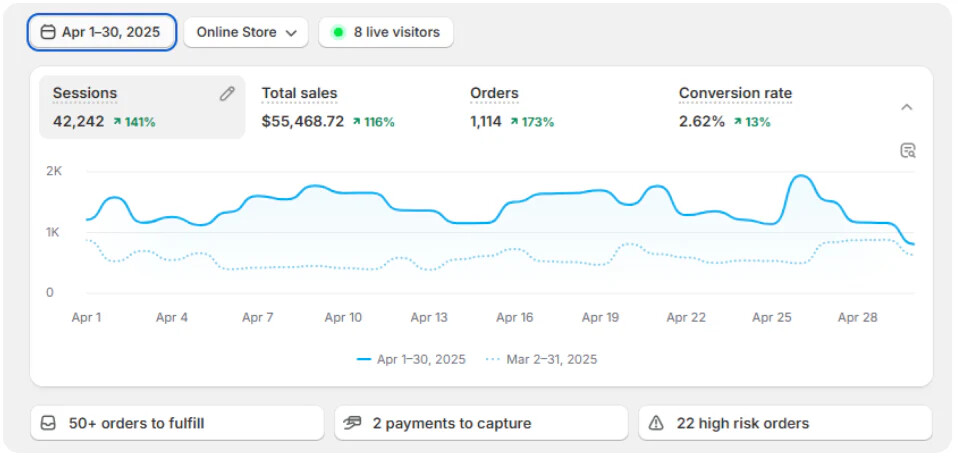Review the 22 high risk orders
Image resolution: width=958 pixels, height=457 pixels.
click(786, 423)
